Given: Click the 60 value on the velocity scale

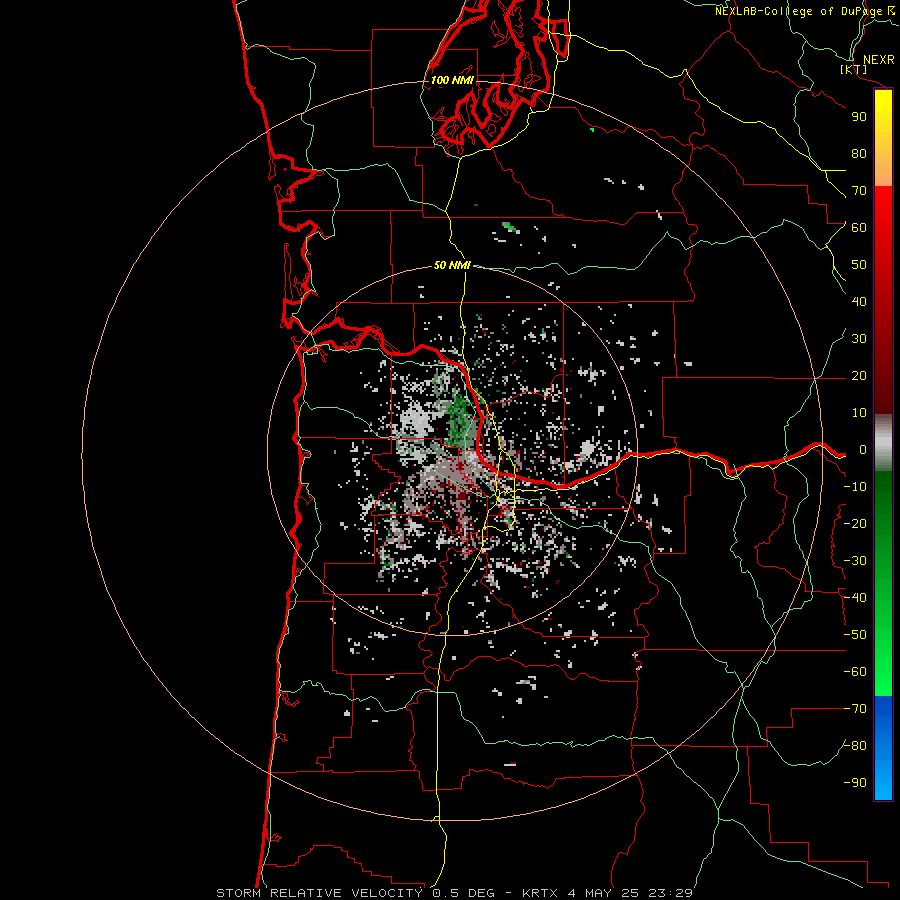Looking at the screenshot, I should pos(859,228).
